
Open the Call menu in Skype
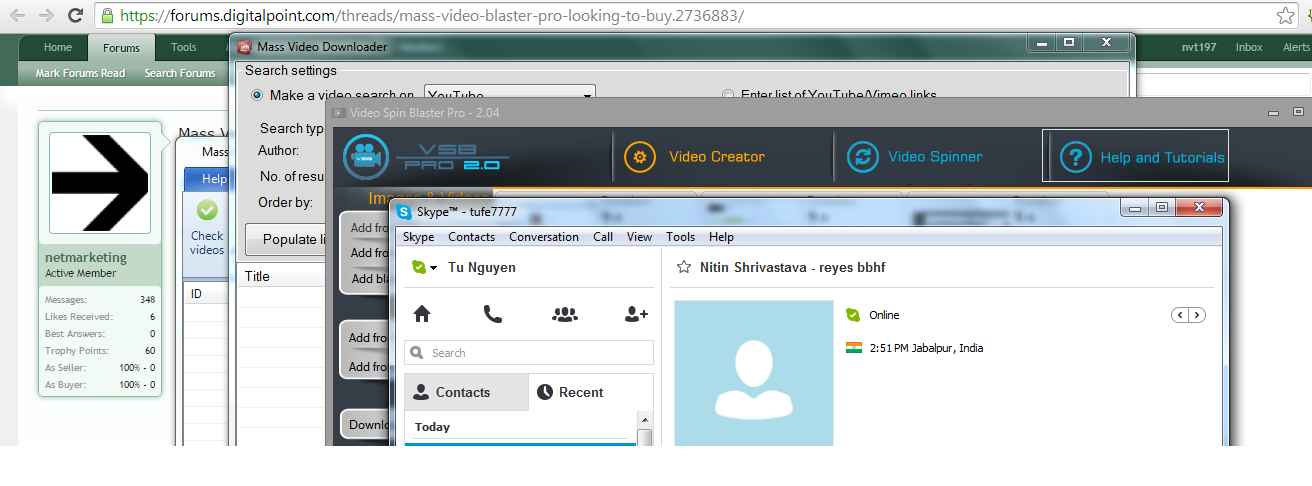[603, 237]
